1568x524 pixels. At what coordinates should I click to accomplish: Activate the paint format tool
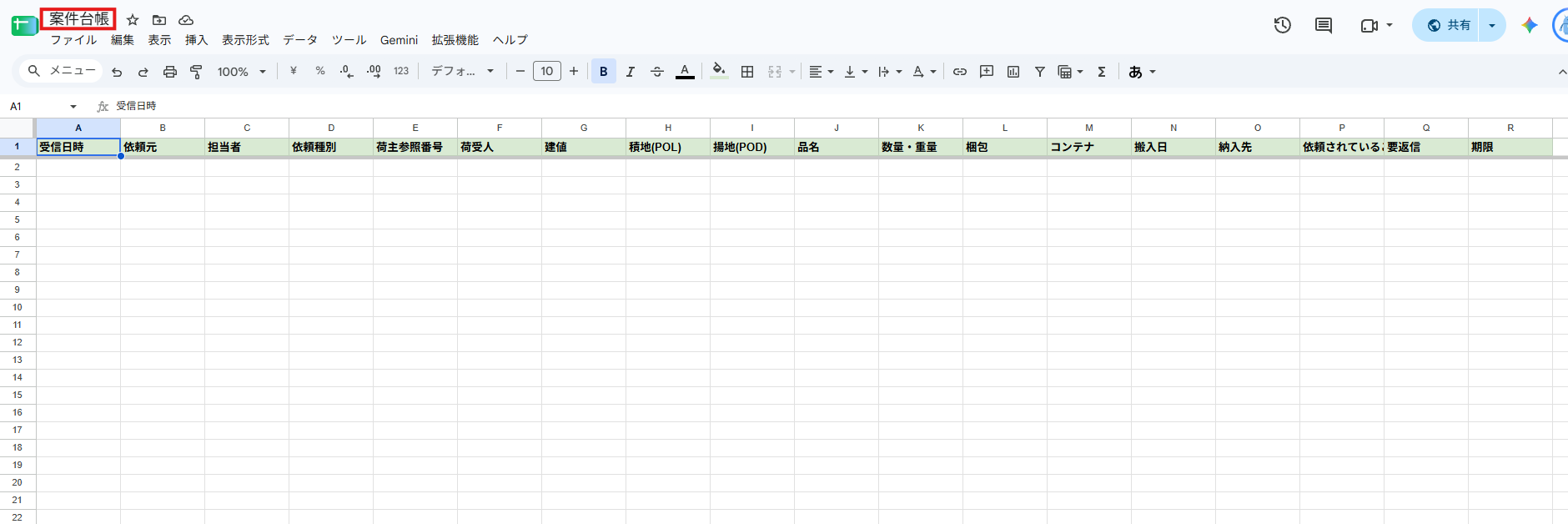(x=197, y=72)
